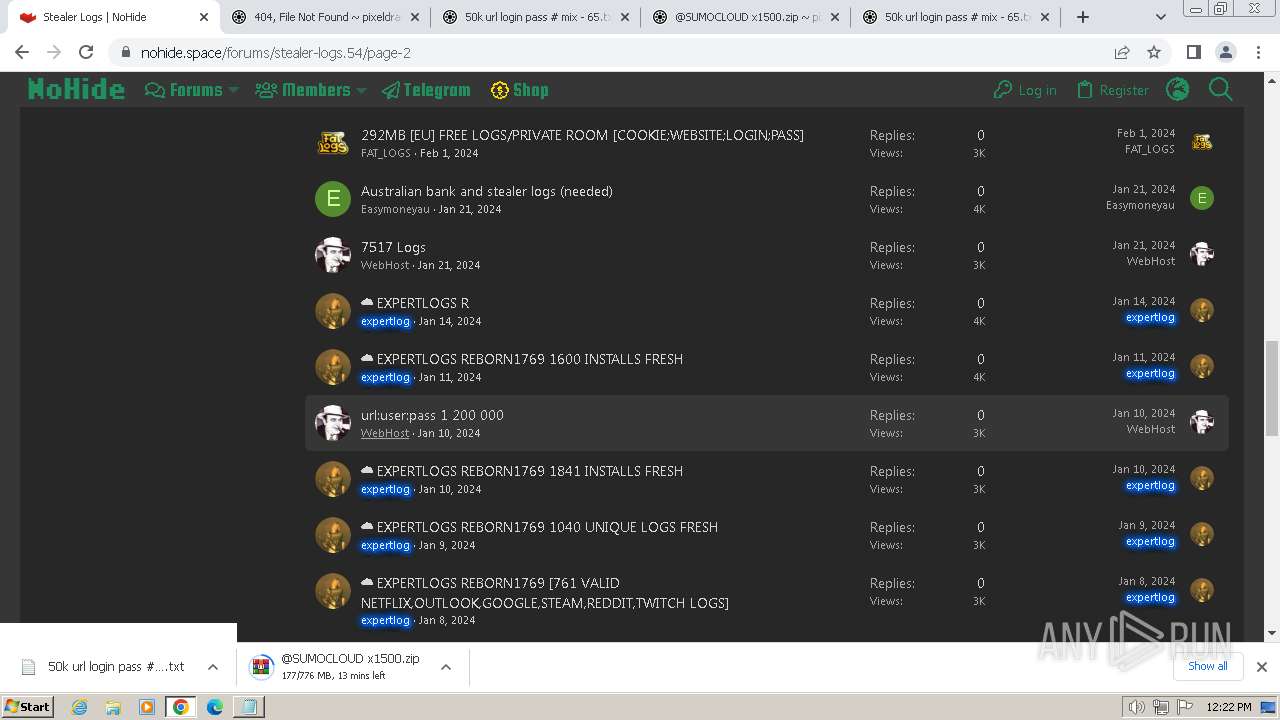The height and width of the screenshot is (720, 1280).
Task: Click the page vertical scrollbar thumb
Action: click(x=1272, y=388)
